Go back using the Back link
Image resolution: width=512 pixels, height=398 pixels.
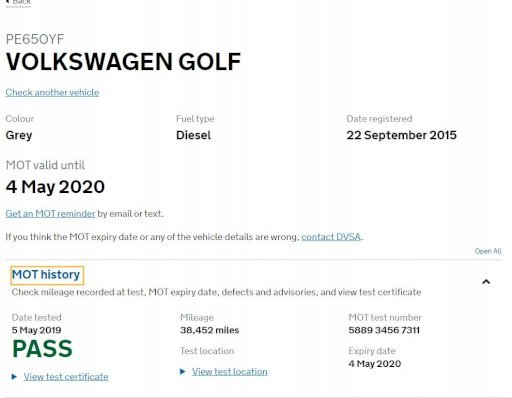click(18, 2)
